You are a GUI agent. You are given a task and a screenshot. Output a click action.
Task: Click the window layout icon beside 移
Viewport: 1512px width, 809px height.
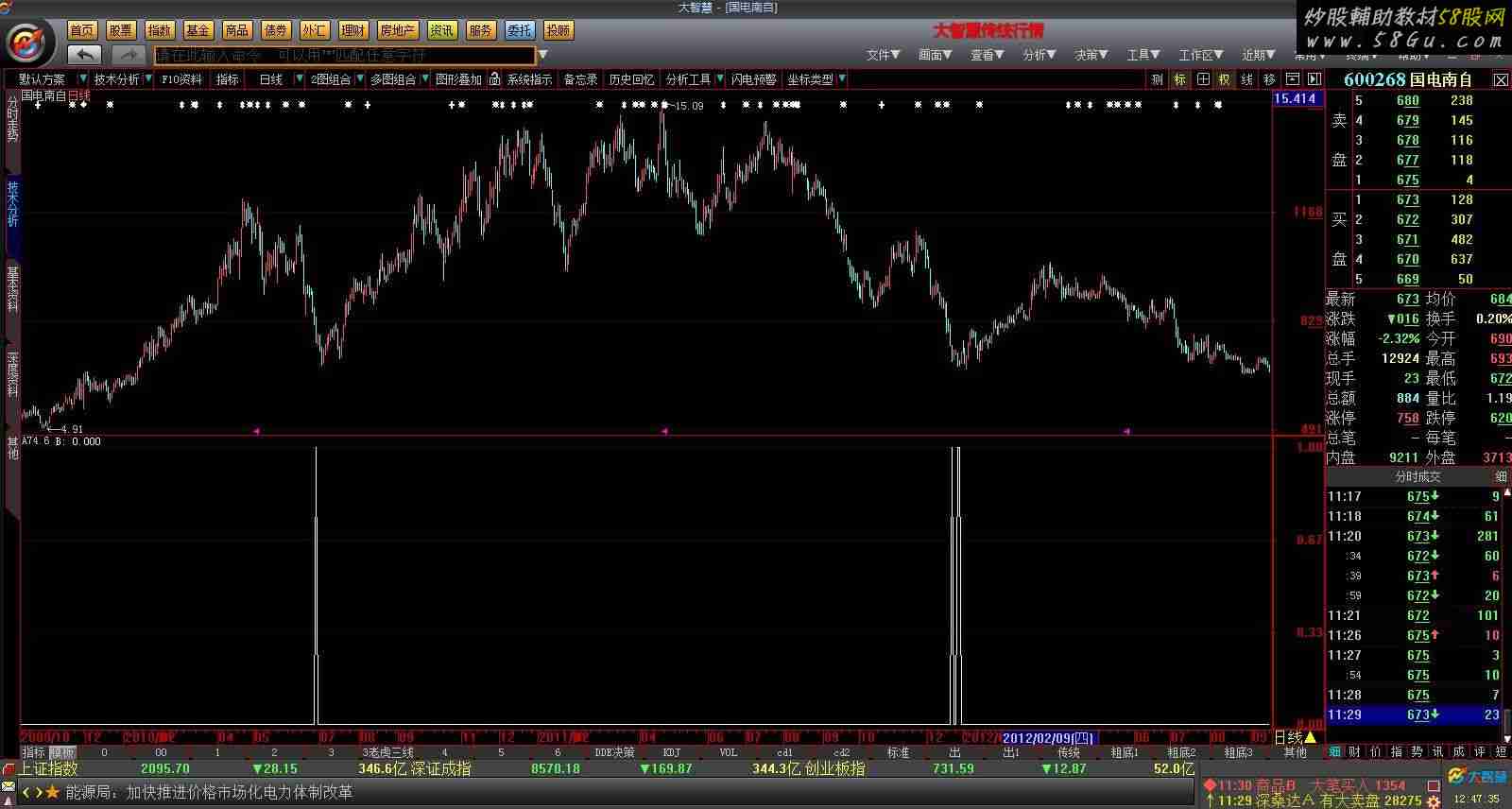[x=1292, y=79]
